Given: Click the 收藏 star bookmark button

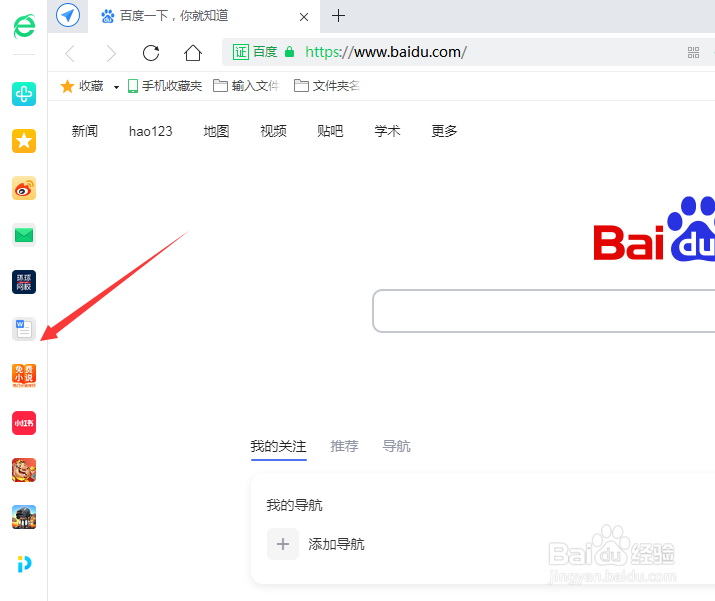Looking at the screenshot, I should [82, 86].
